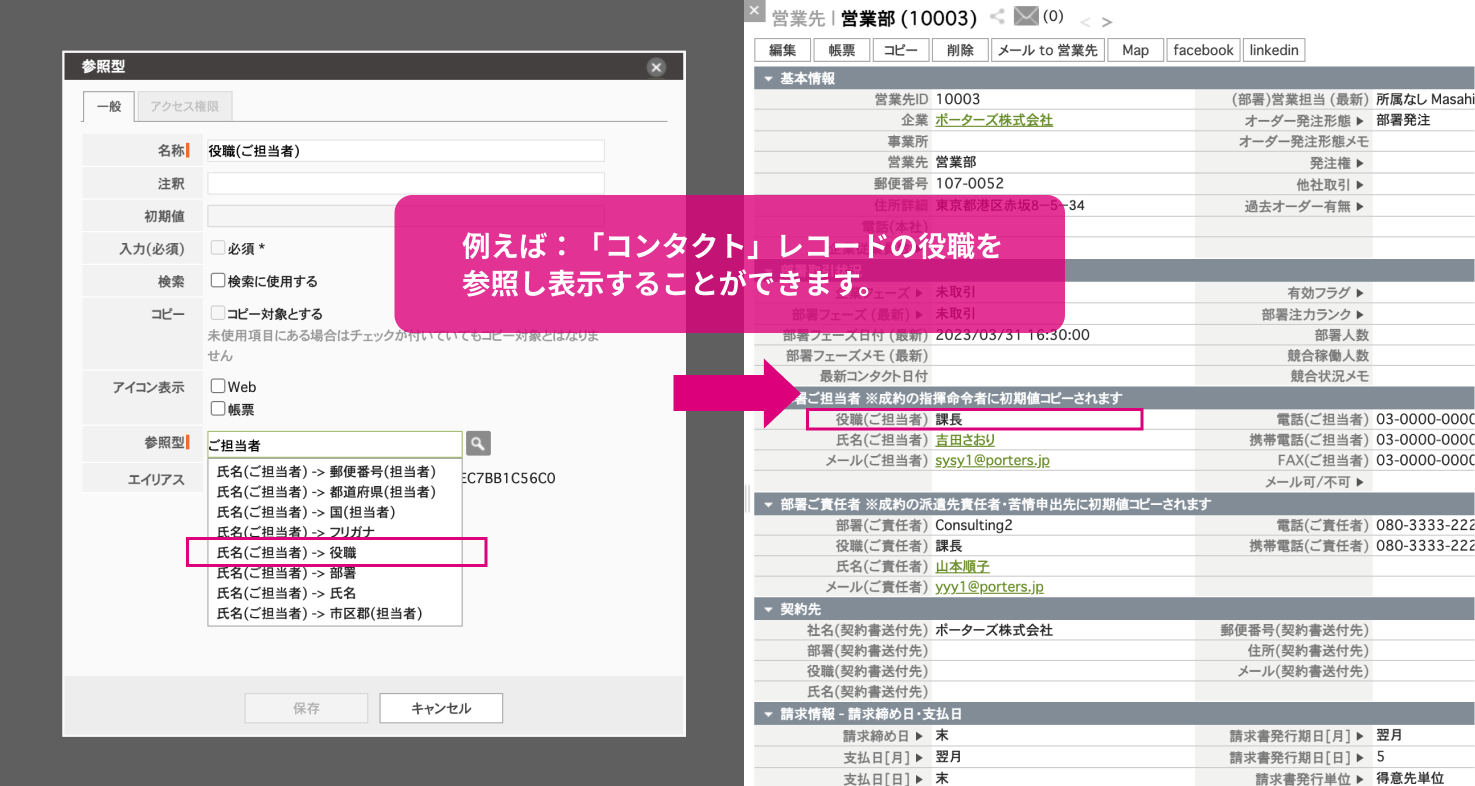Open the 編集 button to edit the record
Screen dimensions: 1475x786
781,49
